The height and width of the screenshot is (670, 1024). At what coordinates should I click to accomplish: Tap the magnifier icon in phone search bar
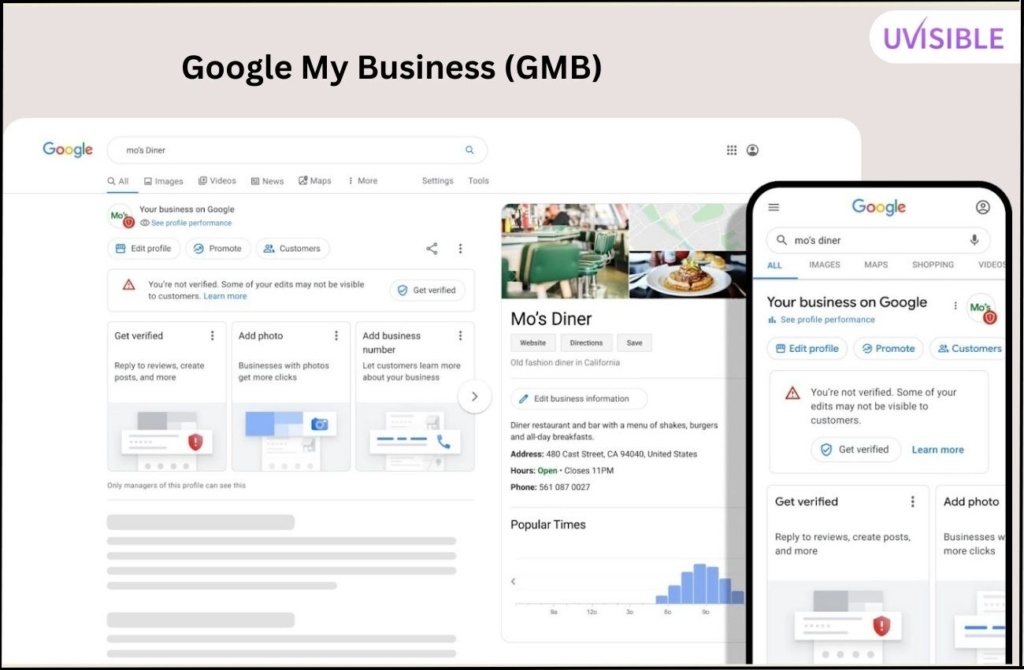click(781, 240)
